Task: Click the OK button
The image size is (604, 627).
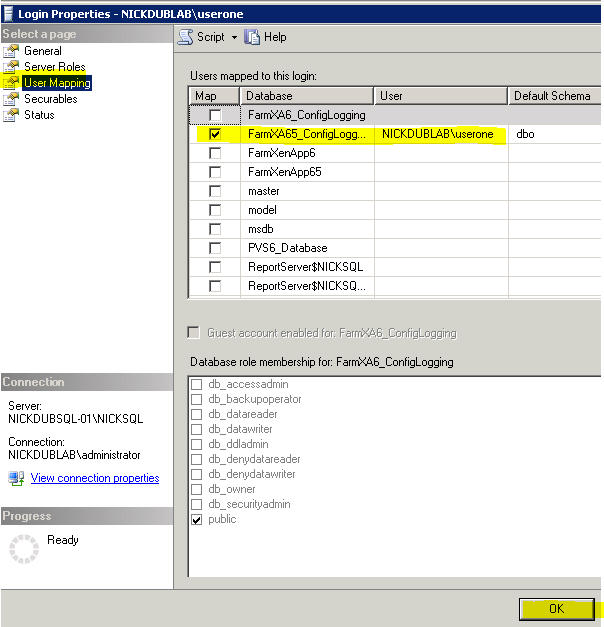Action: (x=556, y=609)
